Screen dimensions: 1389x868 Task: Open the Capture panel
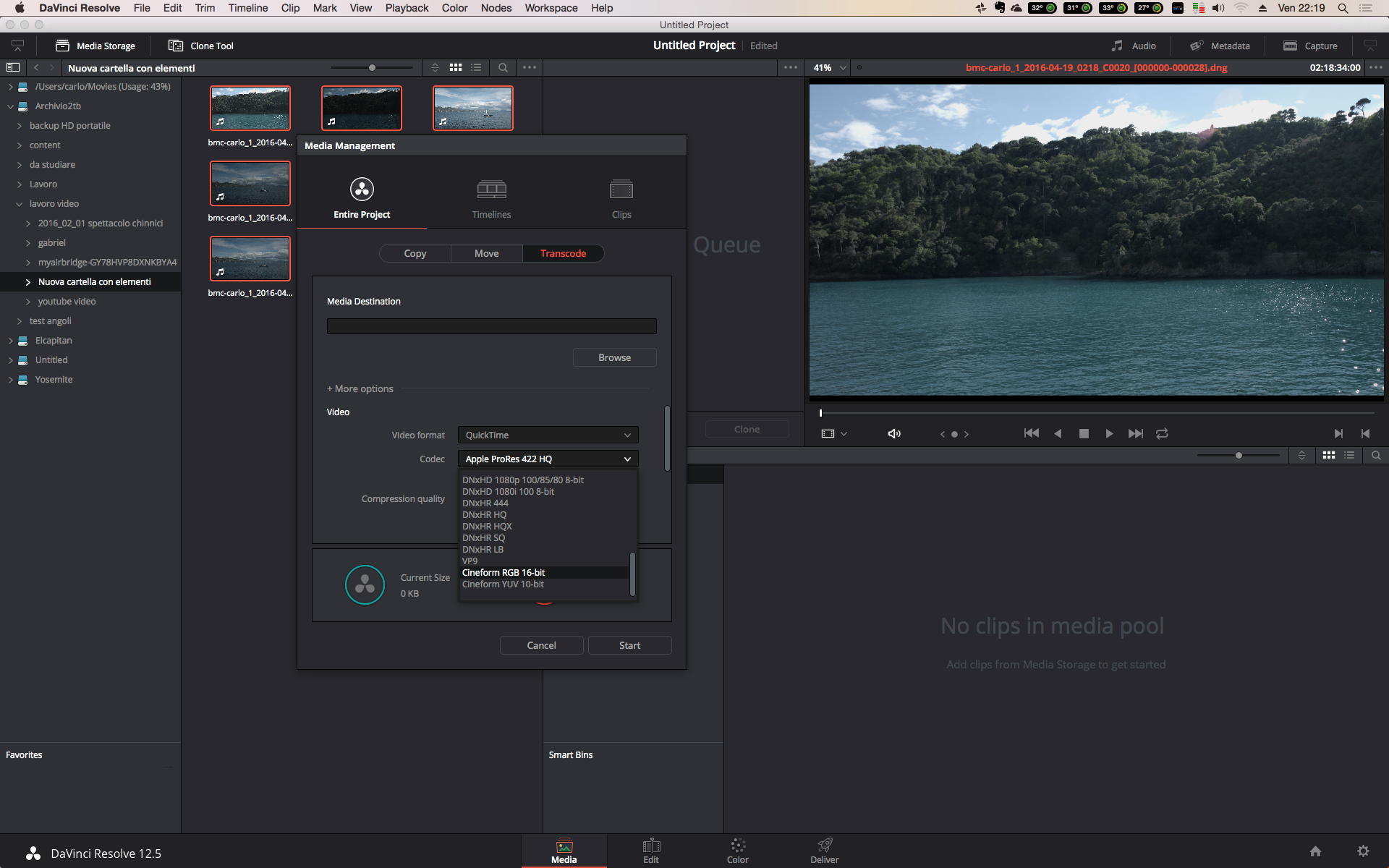pyautogui.click(x=1310, y=46)
